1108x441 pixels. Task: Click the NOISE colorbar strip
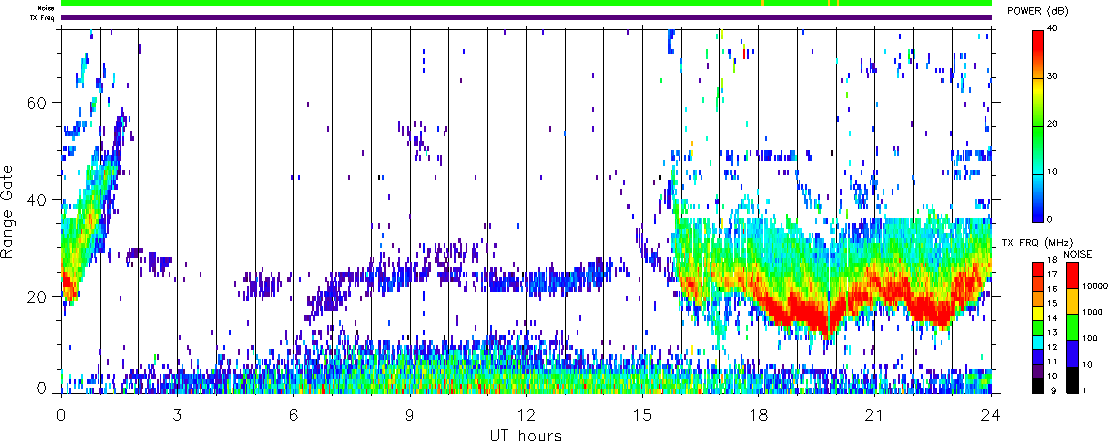[x=1072, y=327]
